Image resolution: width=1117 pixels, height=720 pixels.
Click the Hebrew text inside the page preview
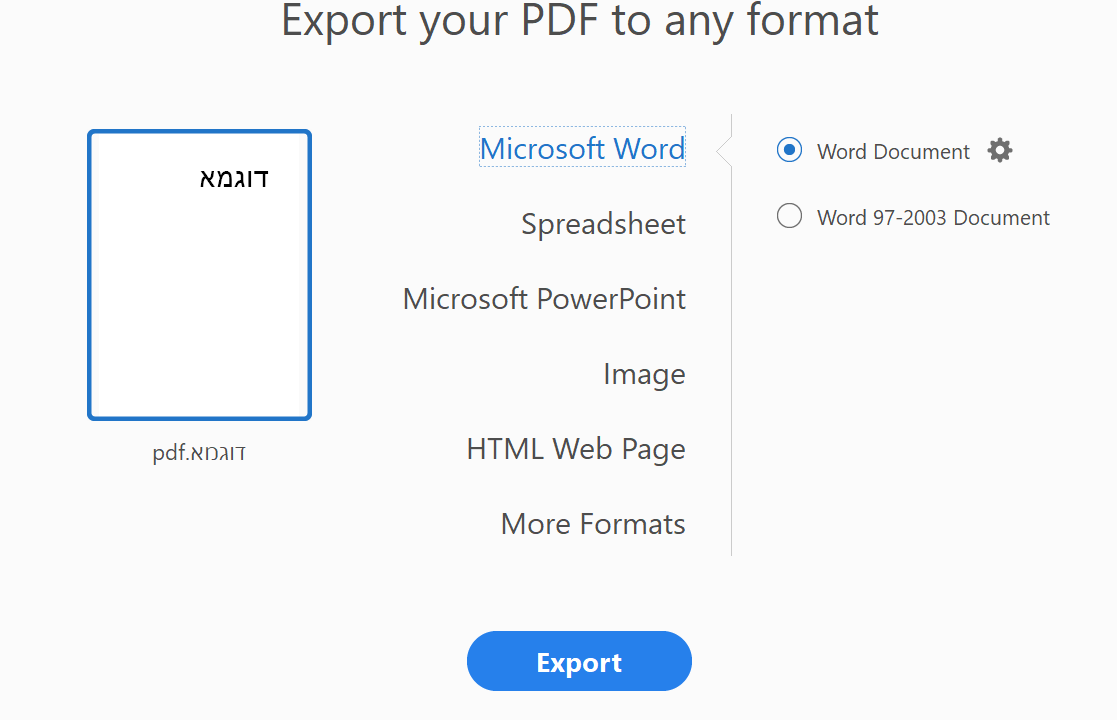point(234,179)
